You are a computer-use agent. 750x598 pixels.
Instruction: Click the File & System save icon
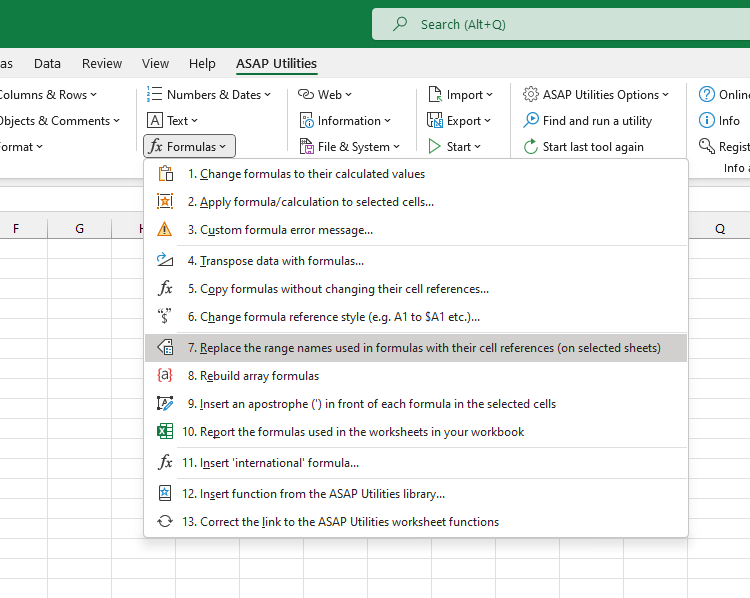[306, 146]
